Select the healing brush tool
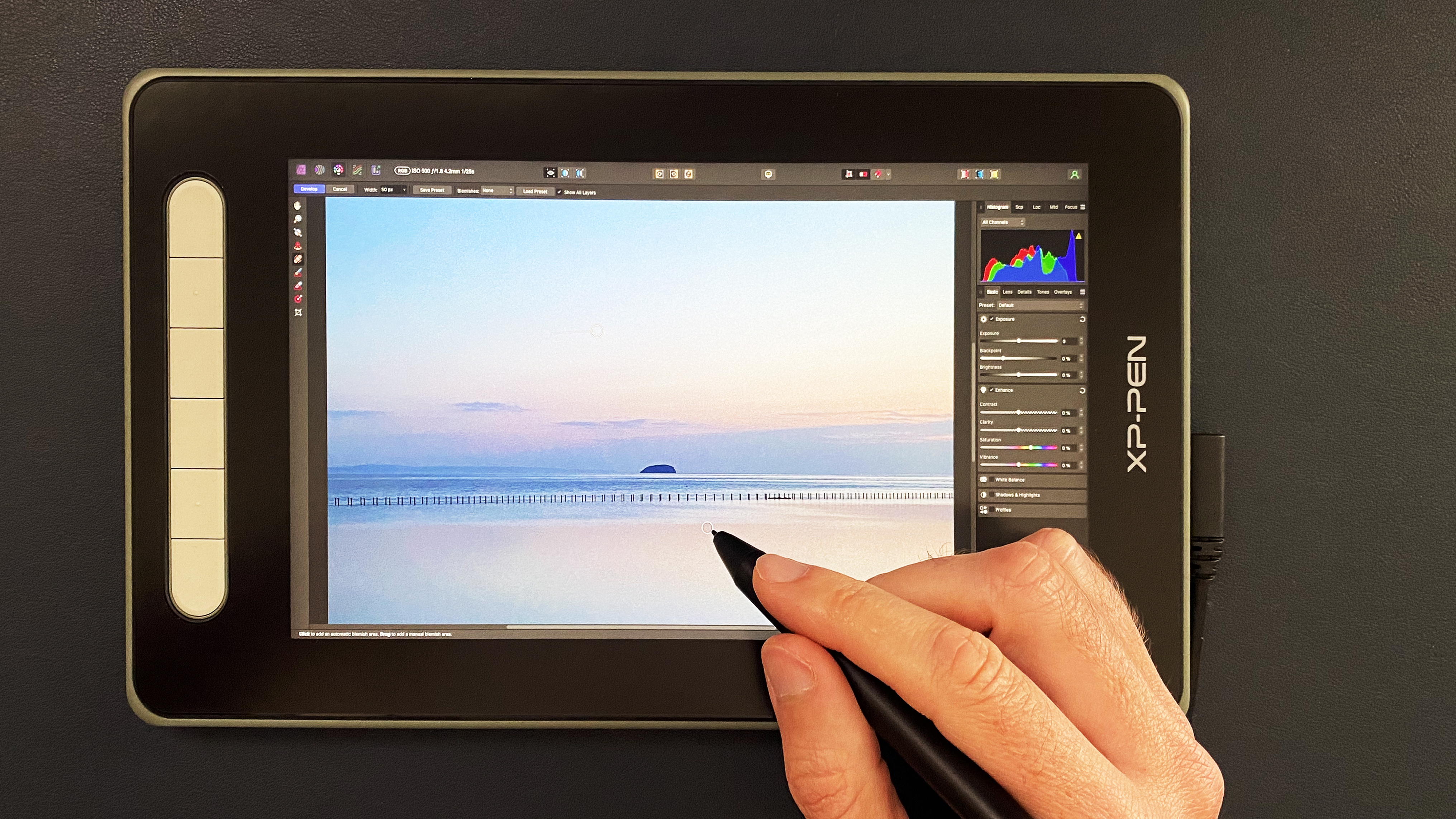Image resolution: width=1456 pixels, height=819 pixels. pos(300,261)
